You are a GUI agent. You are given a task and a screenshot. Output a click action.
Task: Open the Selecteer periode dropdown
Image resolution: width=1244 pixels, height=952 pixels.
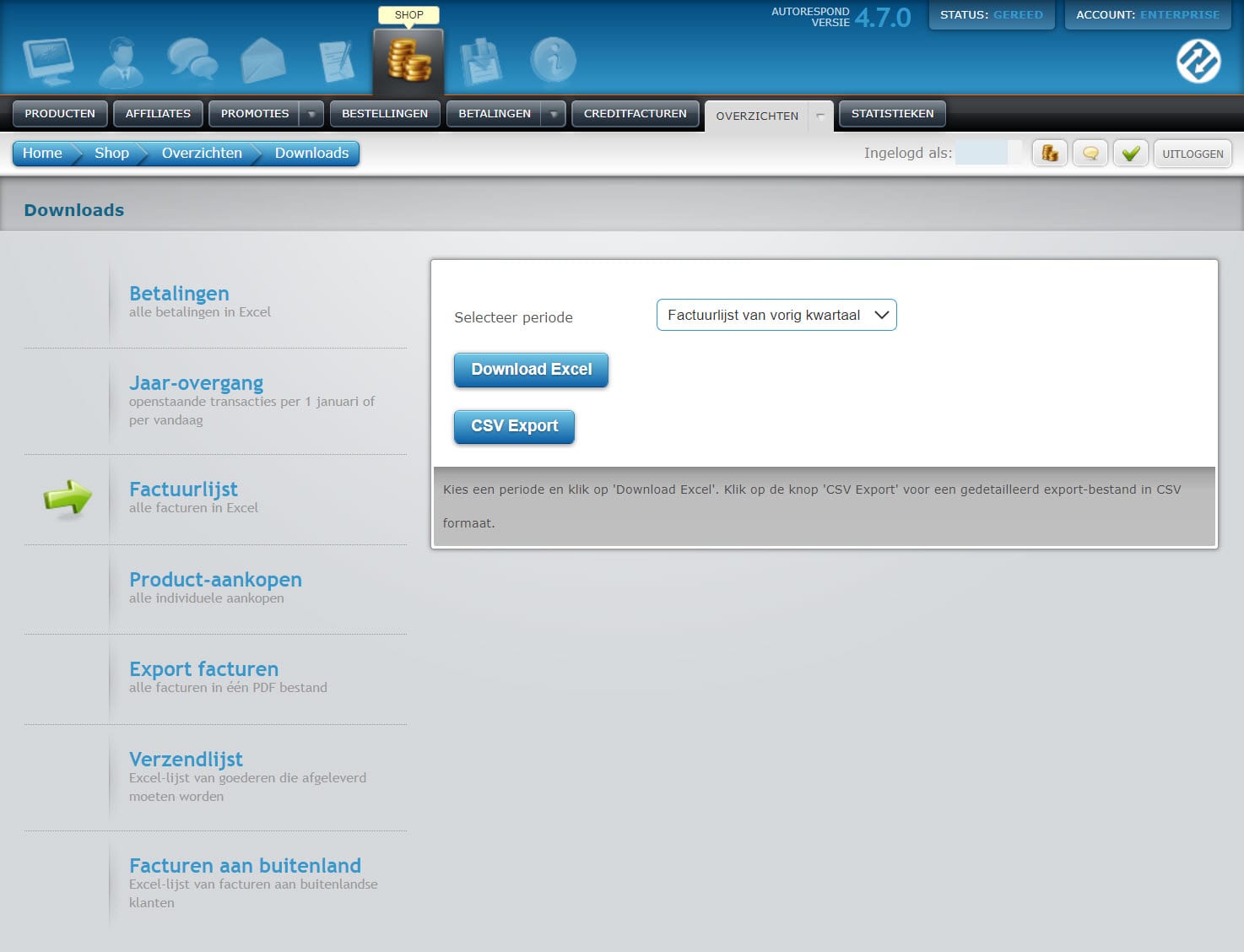(776, 315)
